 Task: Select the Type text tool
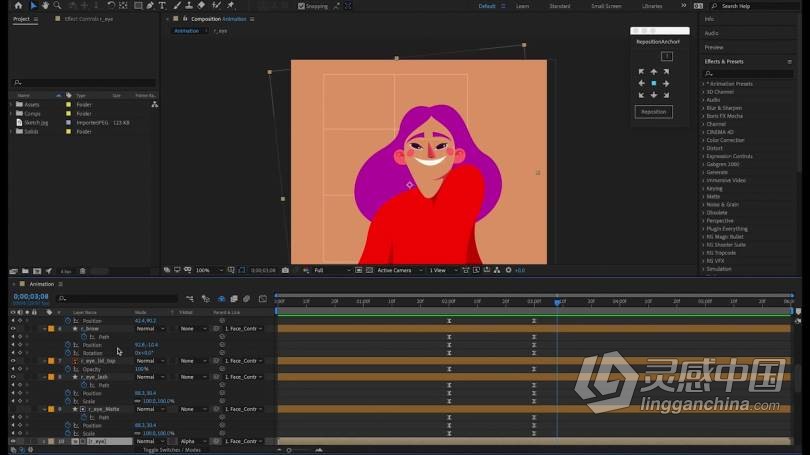pos(162,6)
